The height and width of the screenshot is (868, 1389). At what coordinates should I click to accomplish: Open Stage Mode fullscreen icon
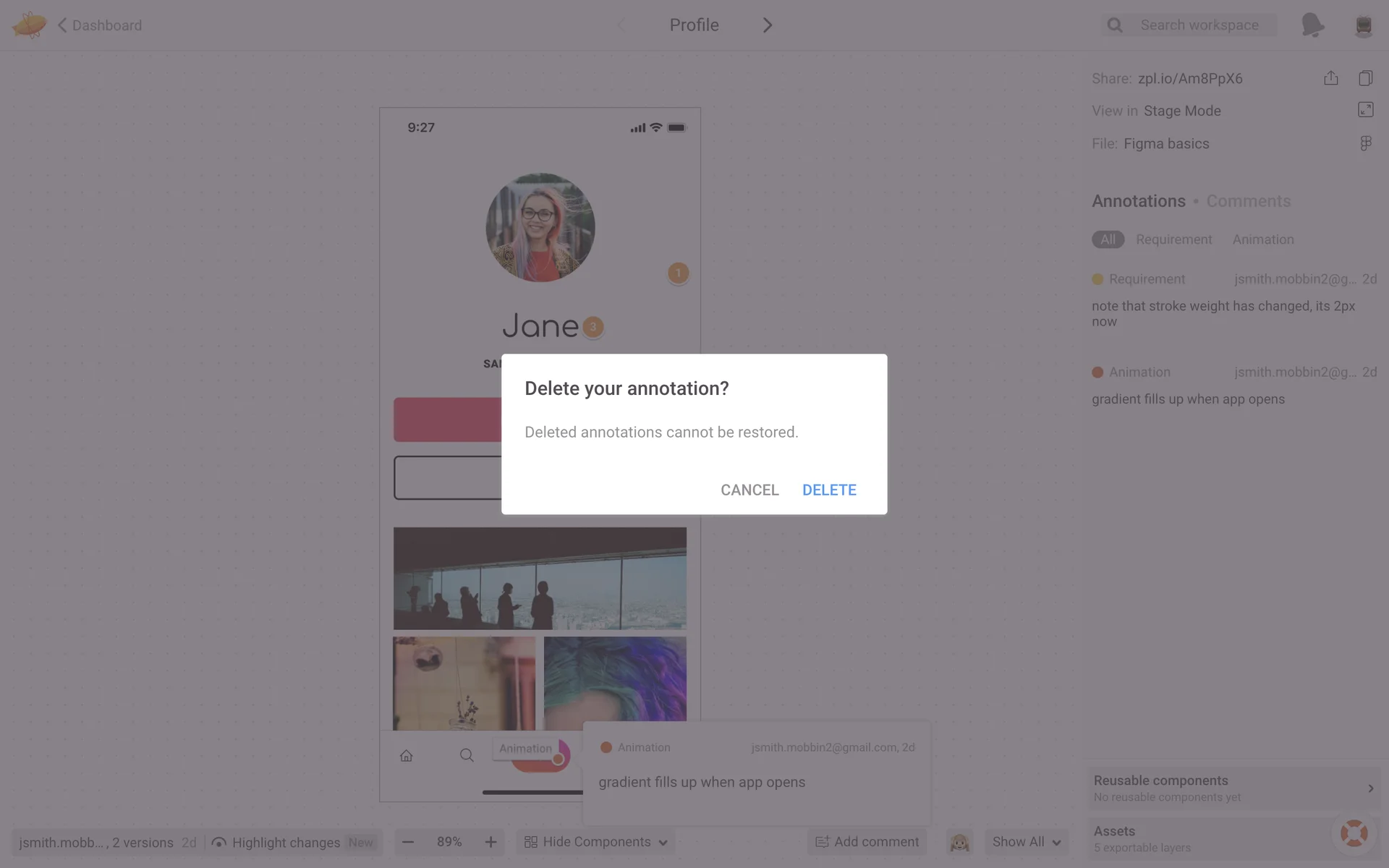1365,110
